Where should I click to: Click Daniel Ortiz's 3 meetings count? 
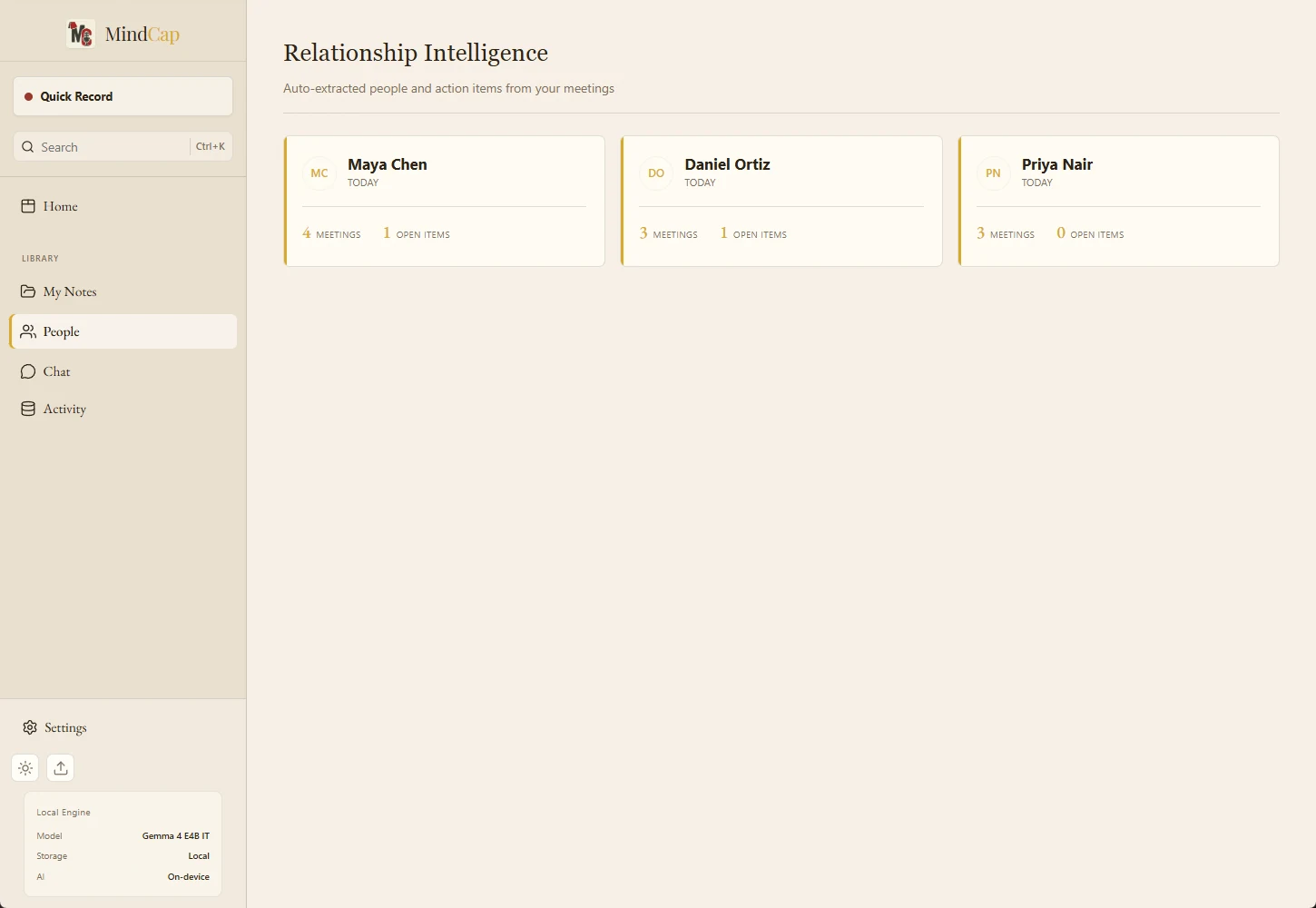[669, 233]
